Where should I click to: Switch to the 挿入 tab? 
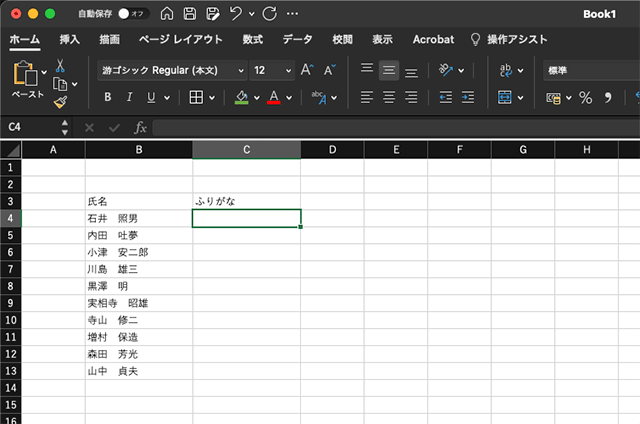69,40
